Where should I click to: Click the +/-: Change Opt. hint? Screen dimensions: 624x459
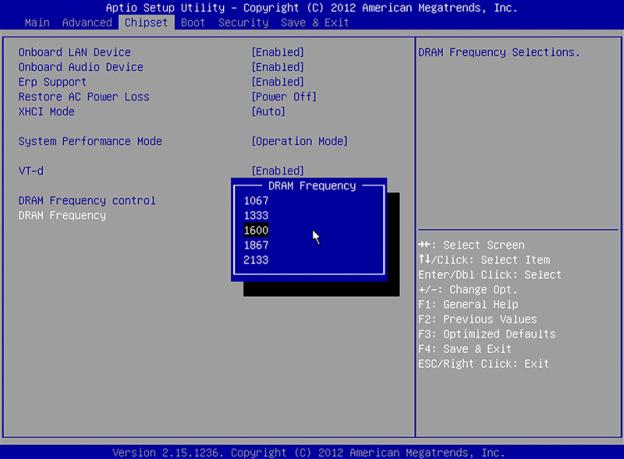pyautogui.click(x=468, y=290)
